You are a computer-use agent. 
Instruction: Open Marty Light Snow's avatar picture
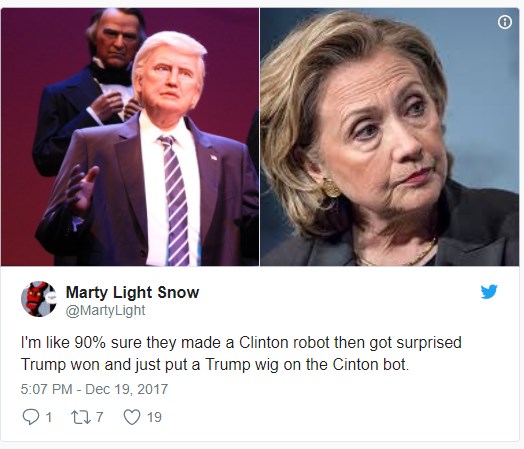39,299
